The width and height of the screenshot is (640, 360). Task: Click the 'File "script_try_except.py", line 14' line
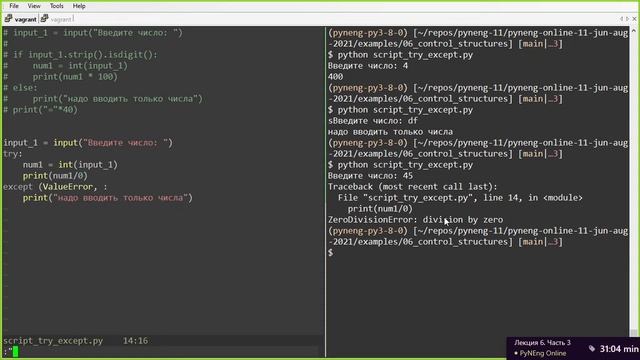pos(460,198)
